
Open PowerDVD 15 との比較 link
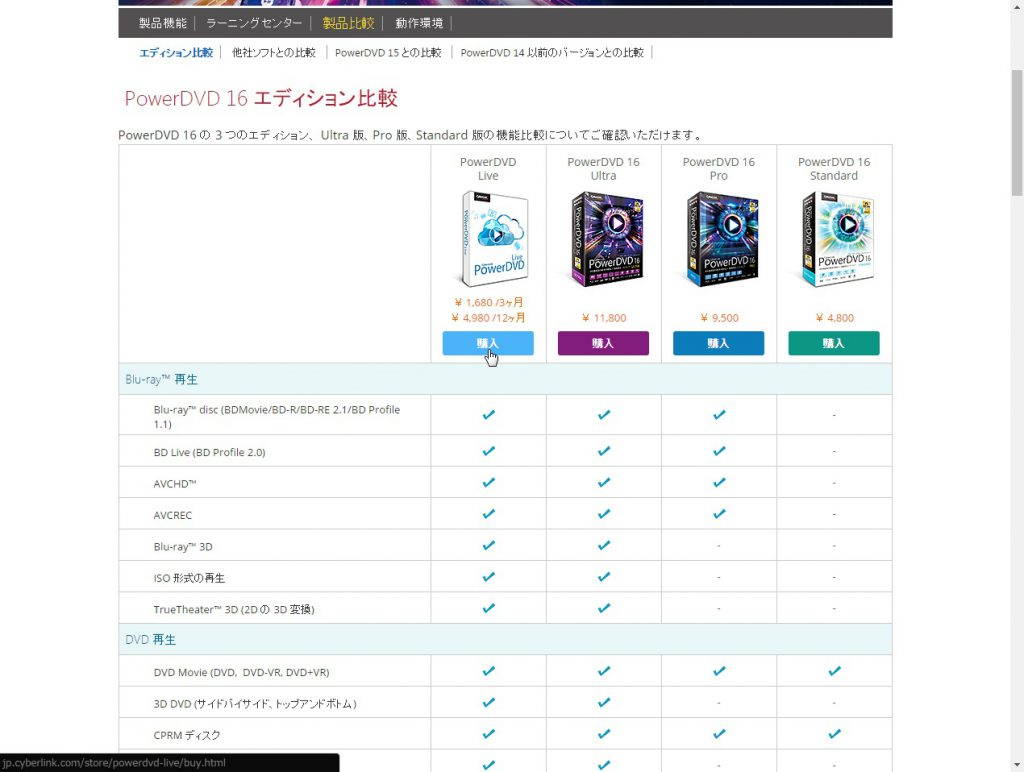pyautogui.click(x=388, y=52)
